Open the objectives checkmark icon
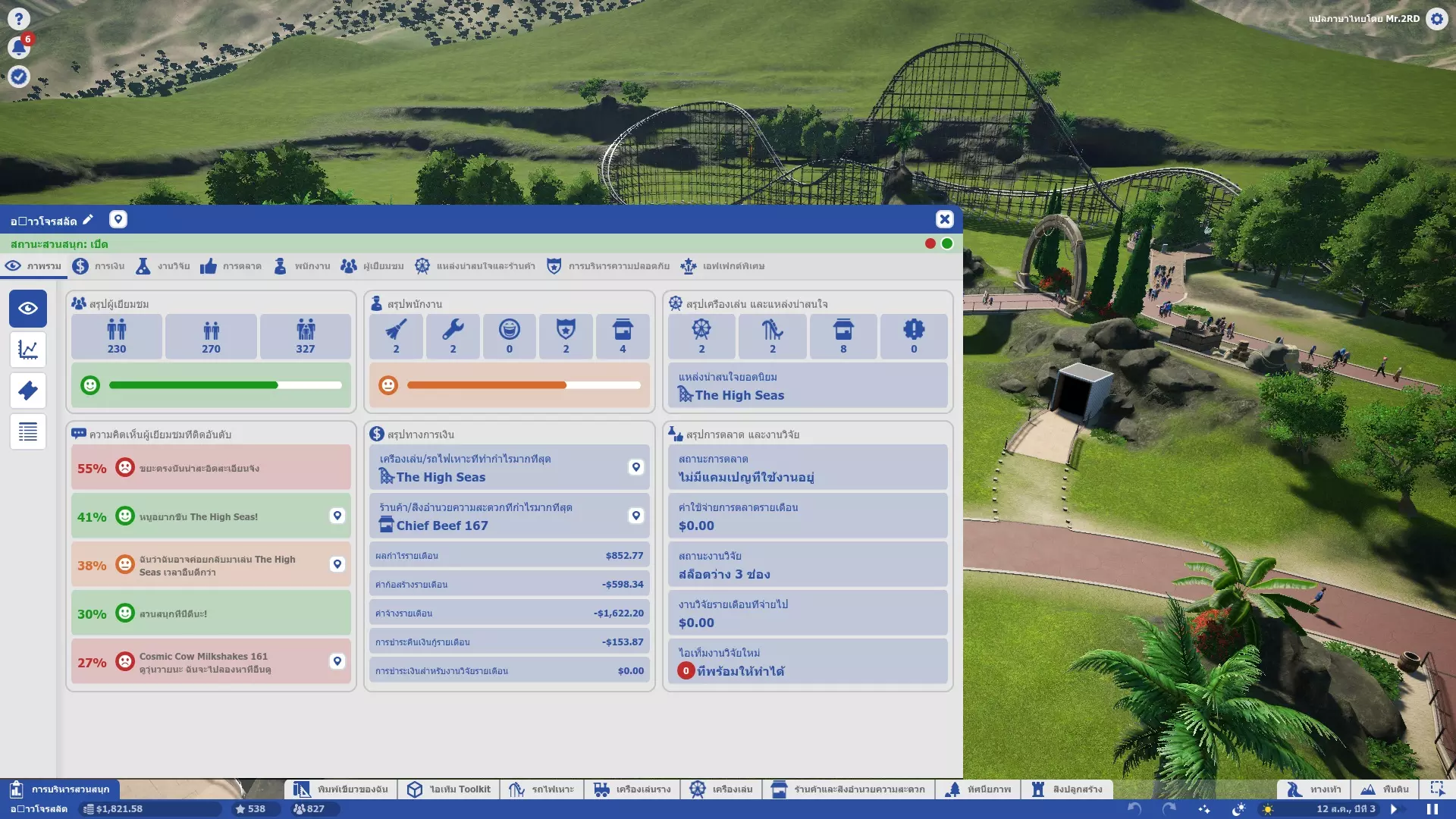The image size is (1456, 819). point(19,77)
